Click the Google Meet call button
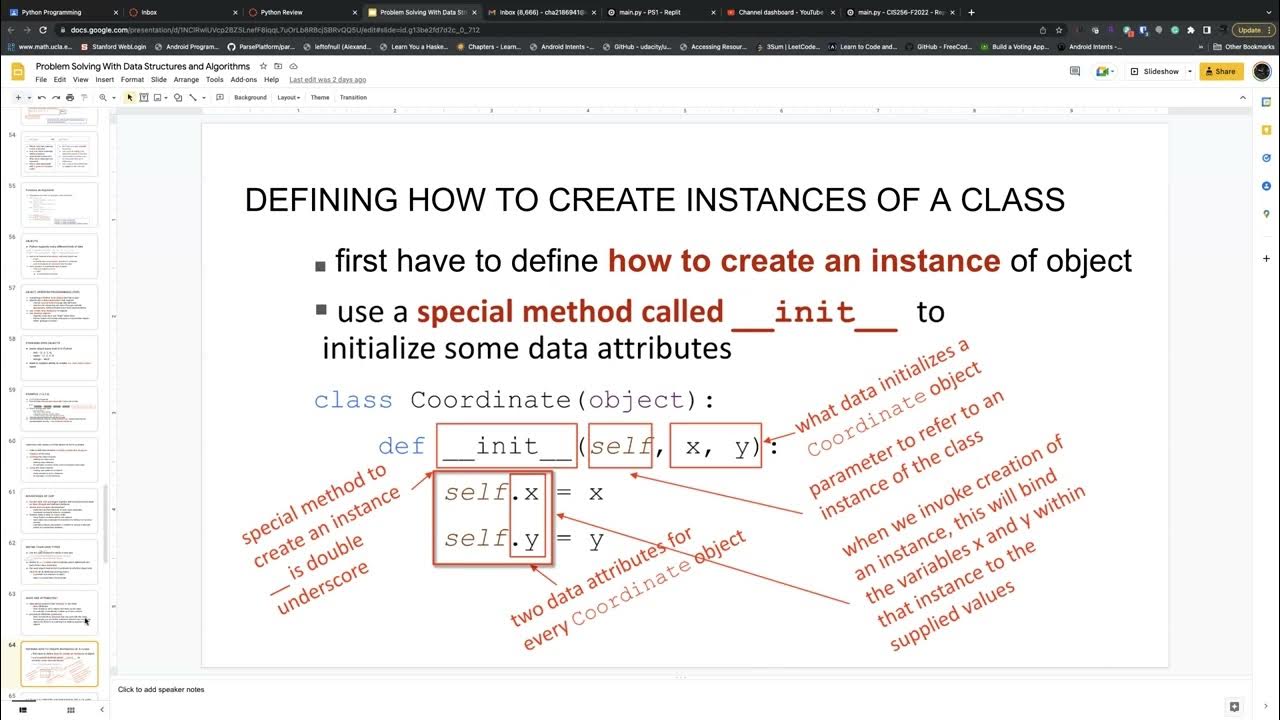The height and width of the screenshot is (720, 1280). tap(1104, 71)
